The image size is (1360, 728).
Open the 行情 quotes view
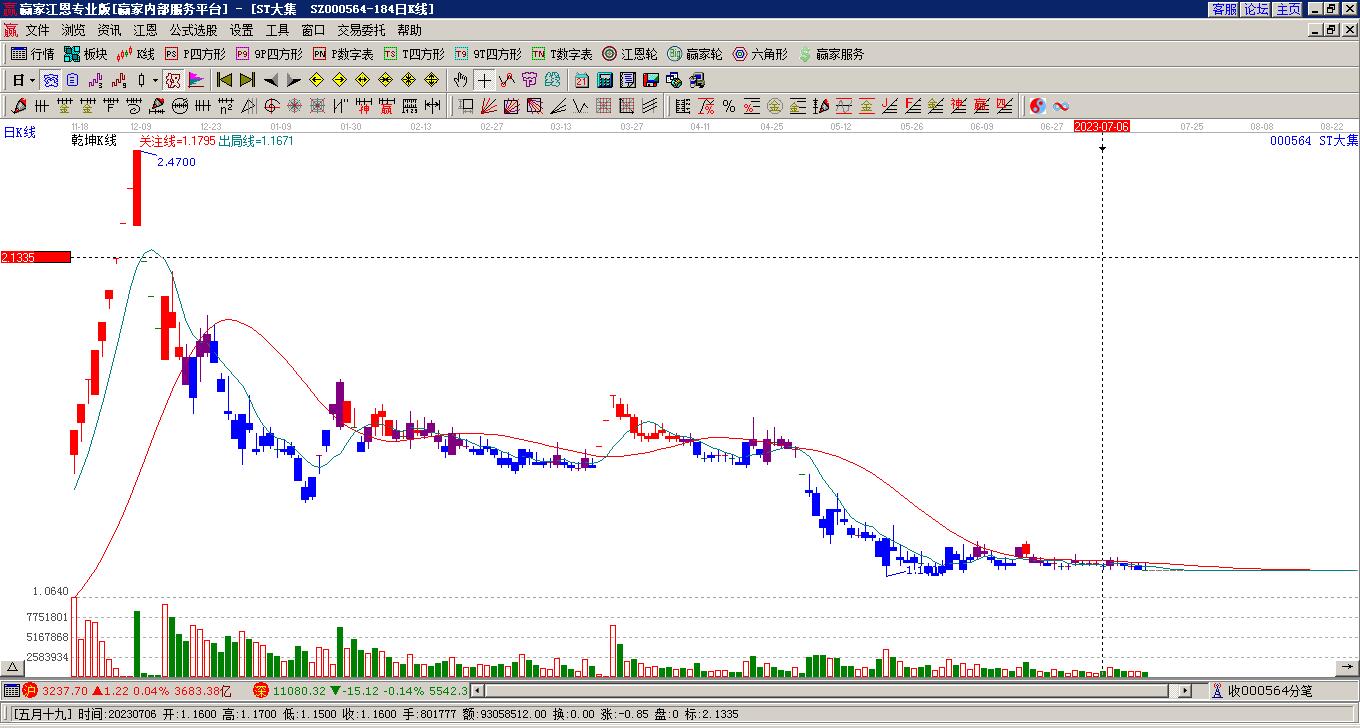tap(32, 54)
